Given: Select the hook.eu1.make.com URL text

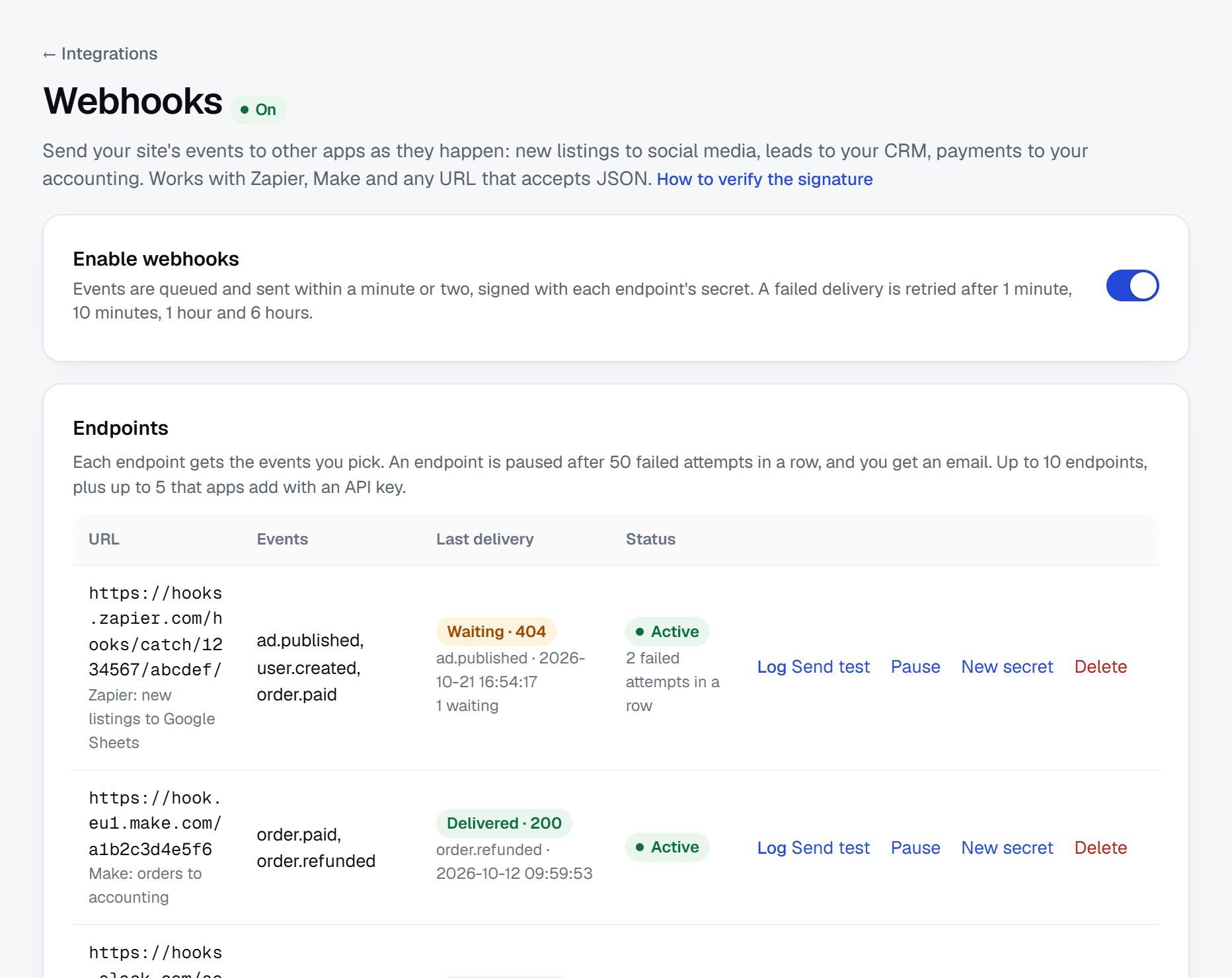Looking at the screenshot, I should pos(155,823).
